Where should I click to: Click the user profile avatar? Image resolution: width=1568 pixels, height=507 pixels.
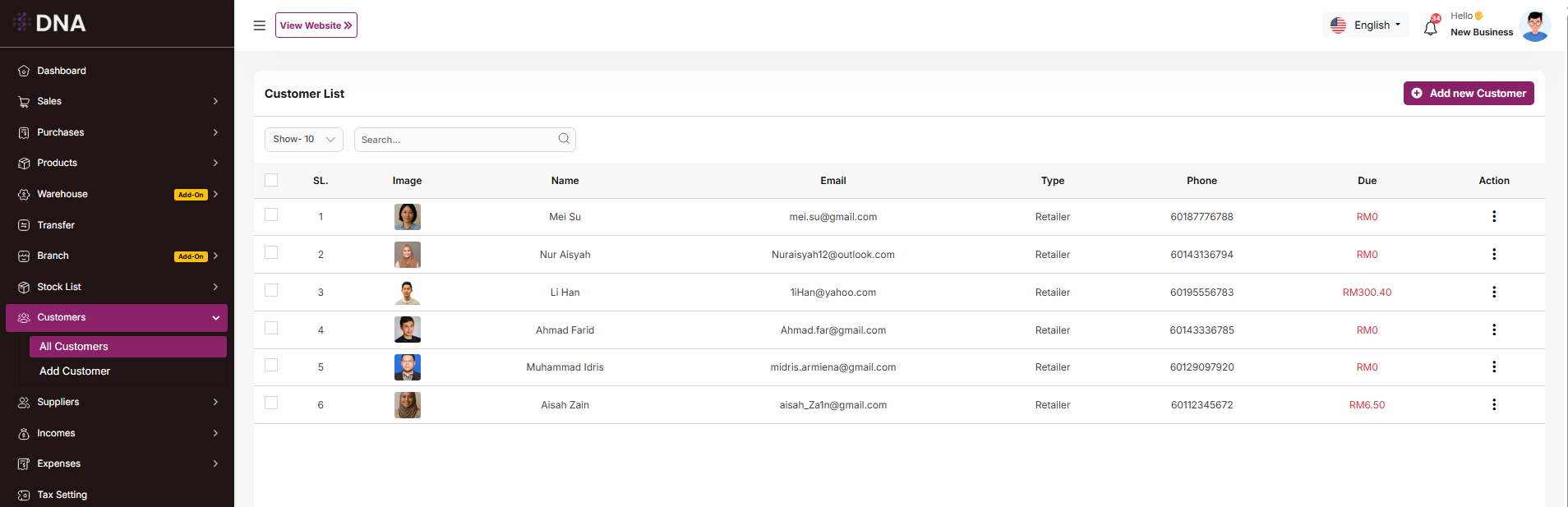[1534, 25]
